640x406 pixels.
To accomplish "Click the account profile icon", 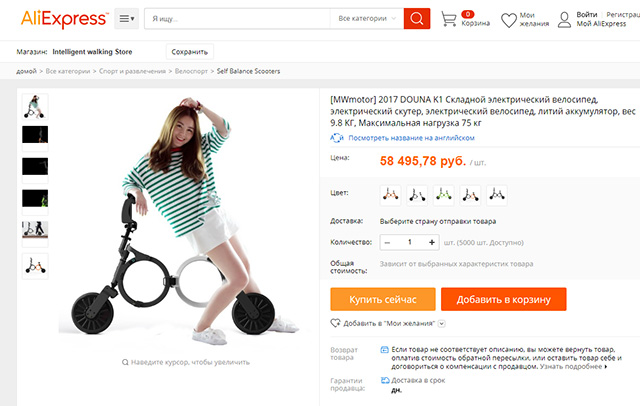I will 565,19.
